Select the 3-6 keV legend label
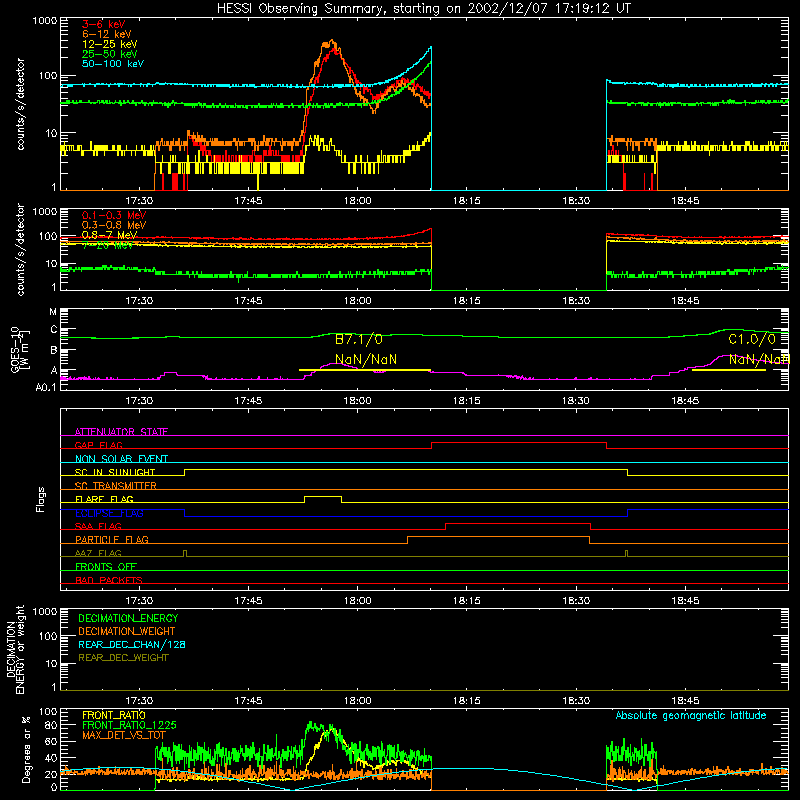 tap(104, 24)
